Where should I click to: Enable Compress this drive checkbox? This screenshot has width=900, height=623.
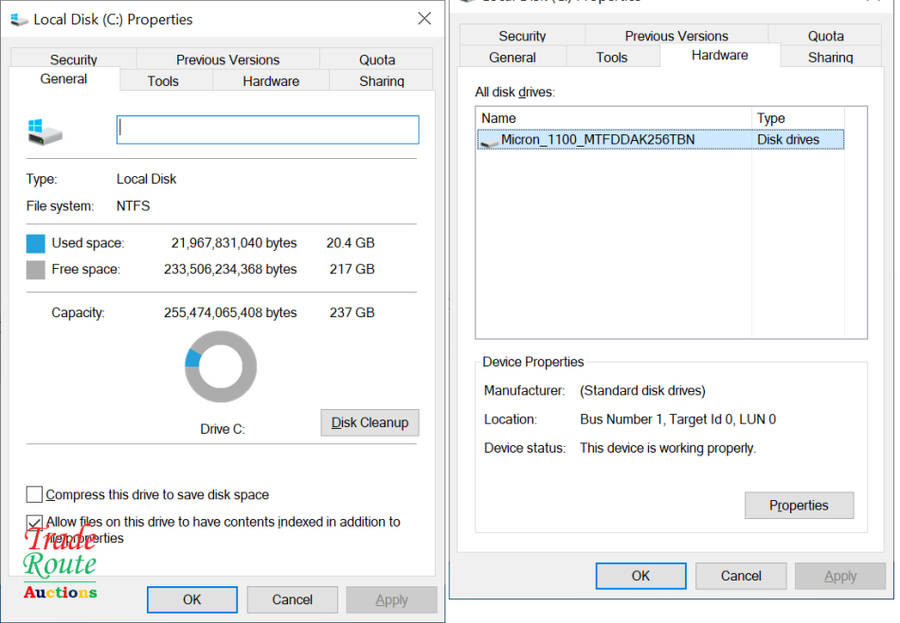click(35, 494)
